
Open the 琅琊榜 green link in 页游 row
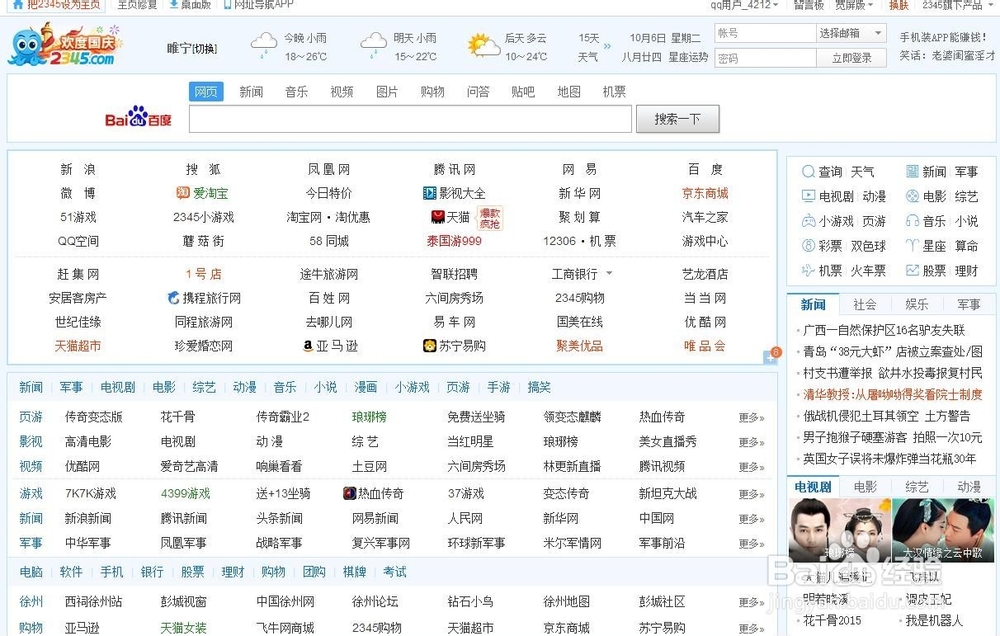pyautogui.click(x=369, y=417)
